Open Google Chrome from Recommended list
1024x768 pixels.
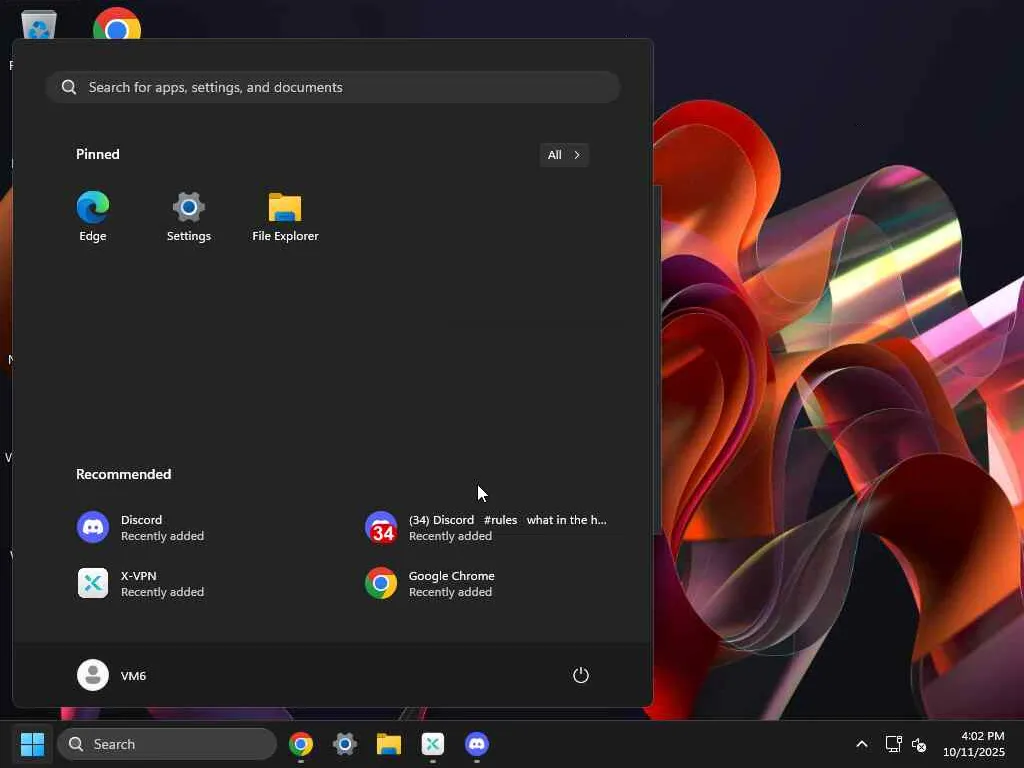[430, 584]
